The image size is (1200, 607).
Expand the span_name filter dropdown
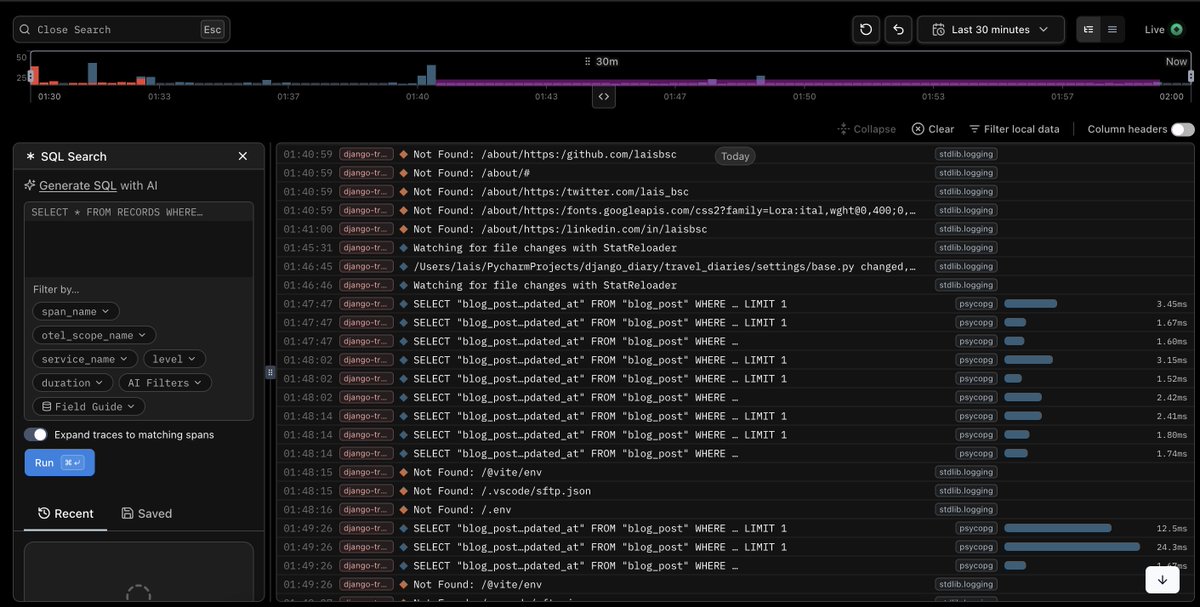[x=76, y=312]
